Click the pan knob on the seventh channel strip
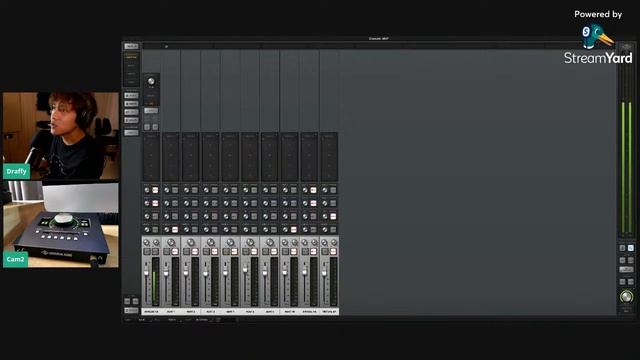 [x=270, y=242]
